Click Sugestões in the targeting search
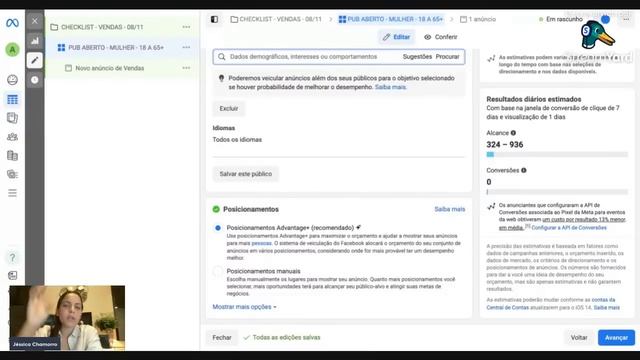 417,57
